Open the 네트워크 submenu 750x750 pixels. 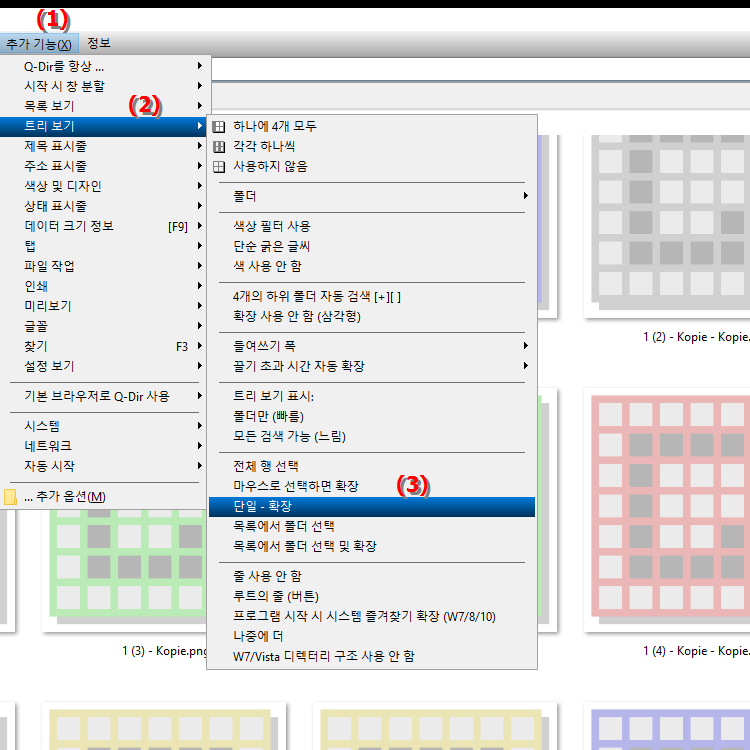pos(103,446)
